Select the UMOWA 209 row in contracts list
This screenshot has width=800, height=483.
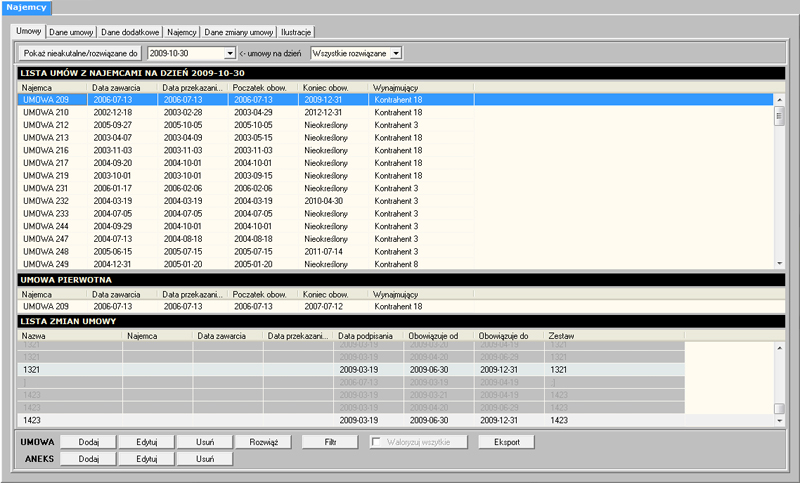coord(396,99)
